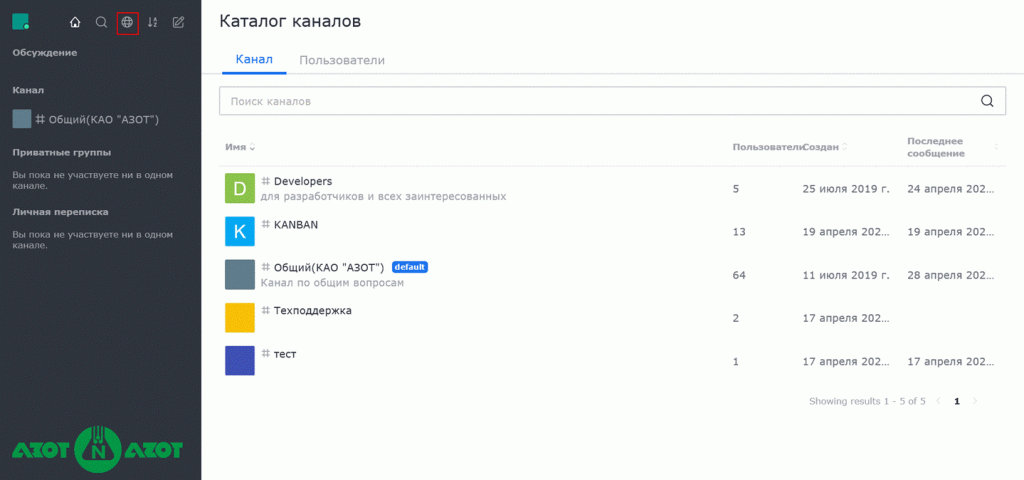Click the Home icon in sidebar
1024x480 pixels.
pos(75,22)
